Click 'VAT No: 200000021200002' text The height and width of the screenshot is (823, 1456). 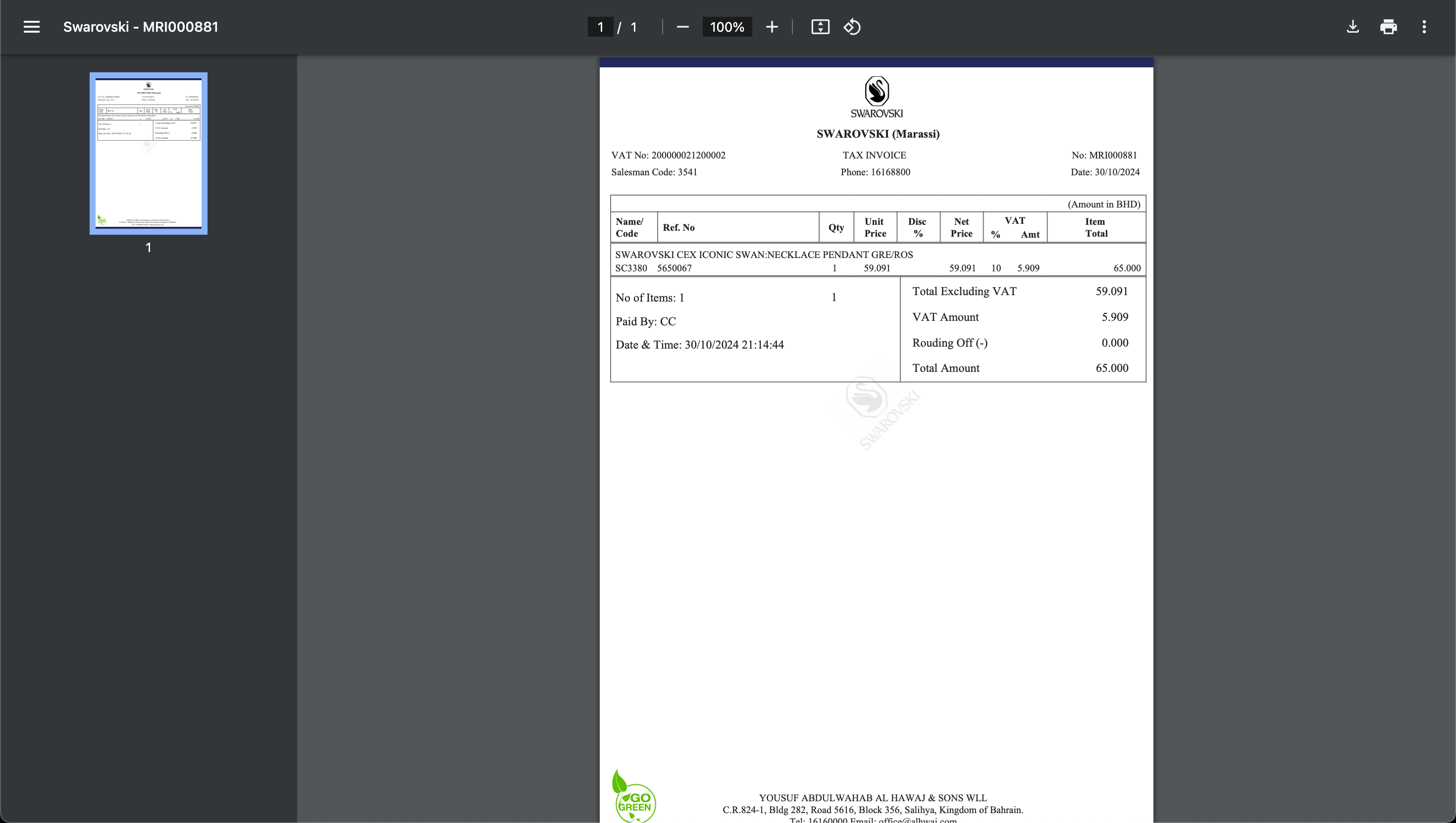coord(668,155)
